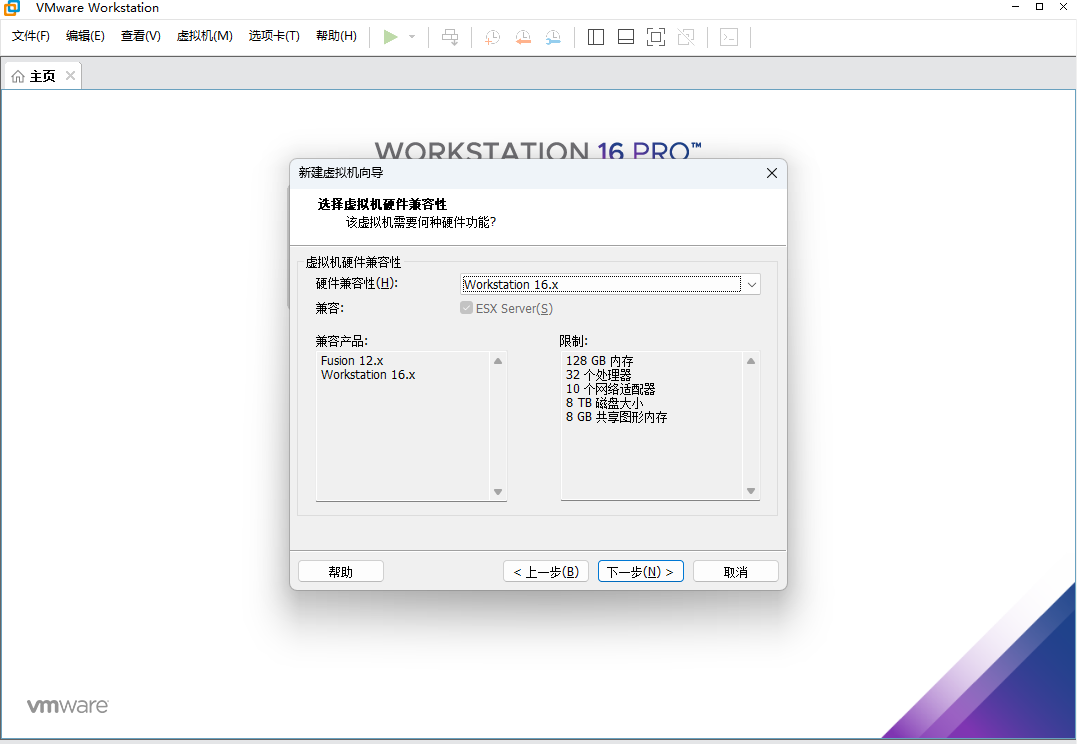
Task: Open the 文件(F) menu
Action: pyautogui.click(x=31, y=36)
